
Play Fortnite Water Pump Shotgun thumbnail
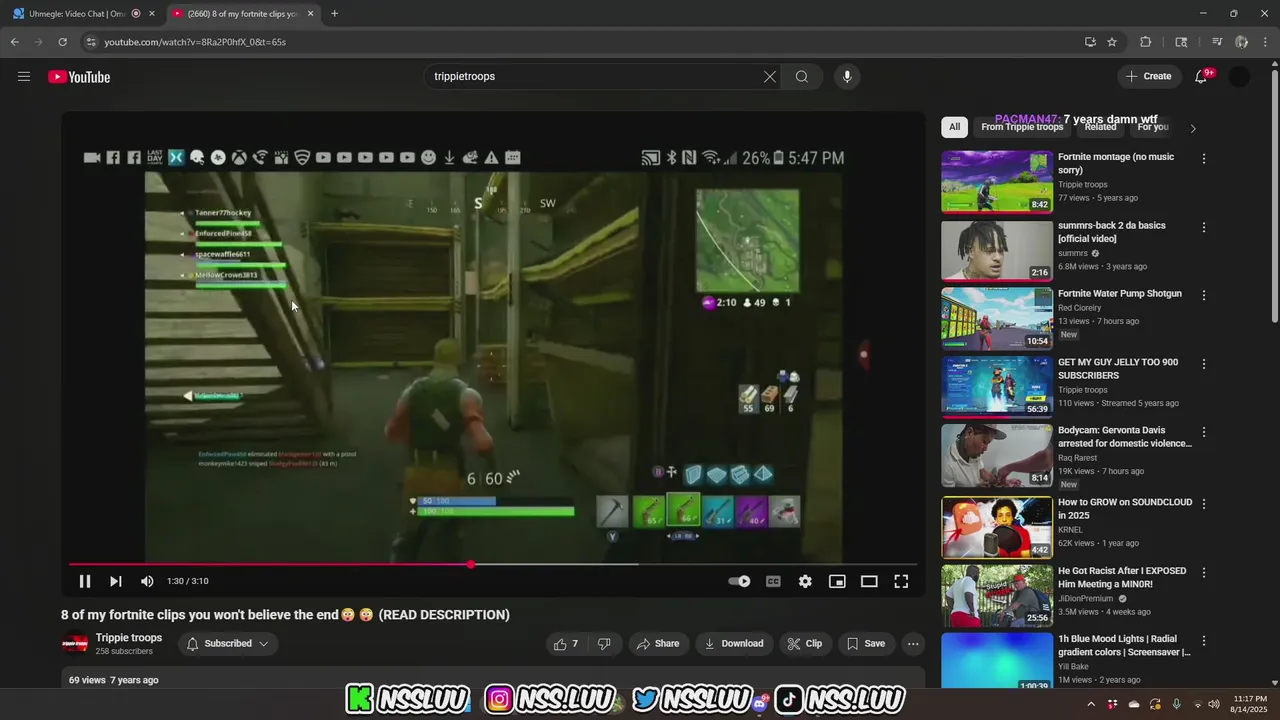pyautogui.click(x=997, y=318)
